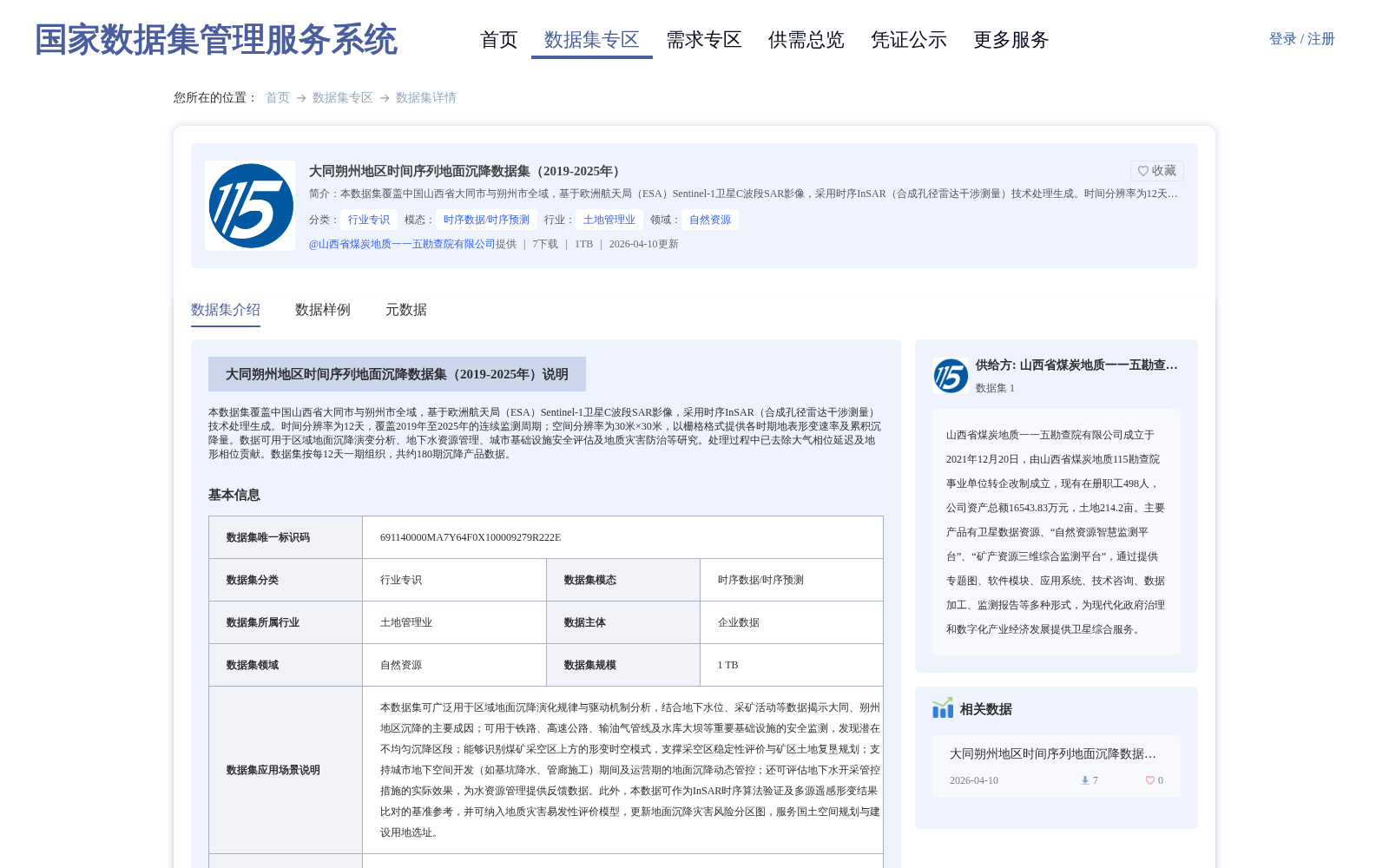This screenshot has height=868, width=1389.
Task: Select the 行业专识 category tag
Action: click(369, 220)
